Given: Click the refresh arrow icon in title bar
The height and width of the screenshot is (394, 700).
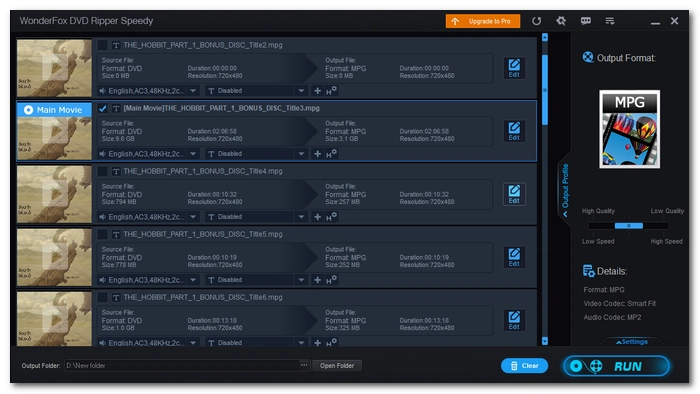Looking at the screenshot, I should tap(536, 21).
